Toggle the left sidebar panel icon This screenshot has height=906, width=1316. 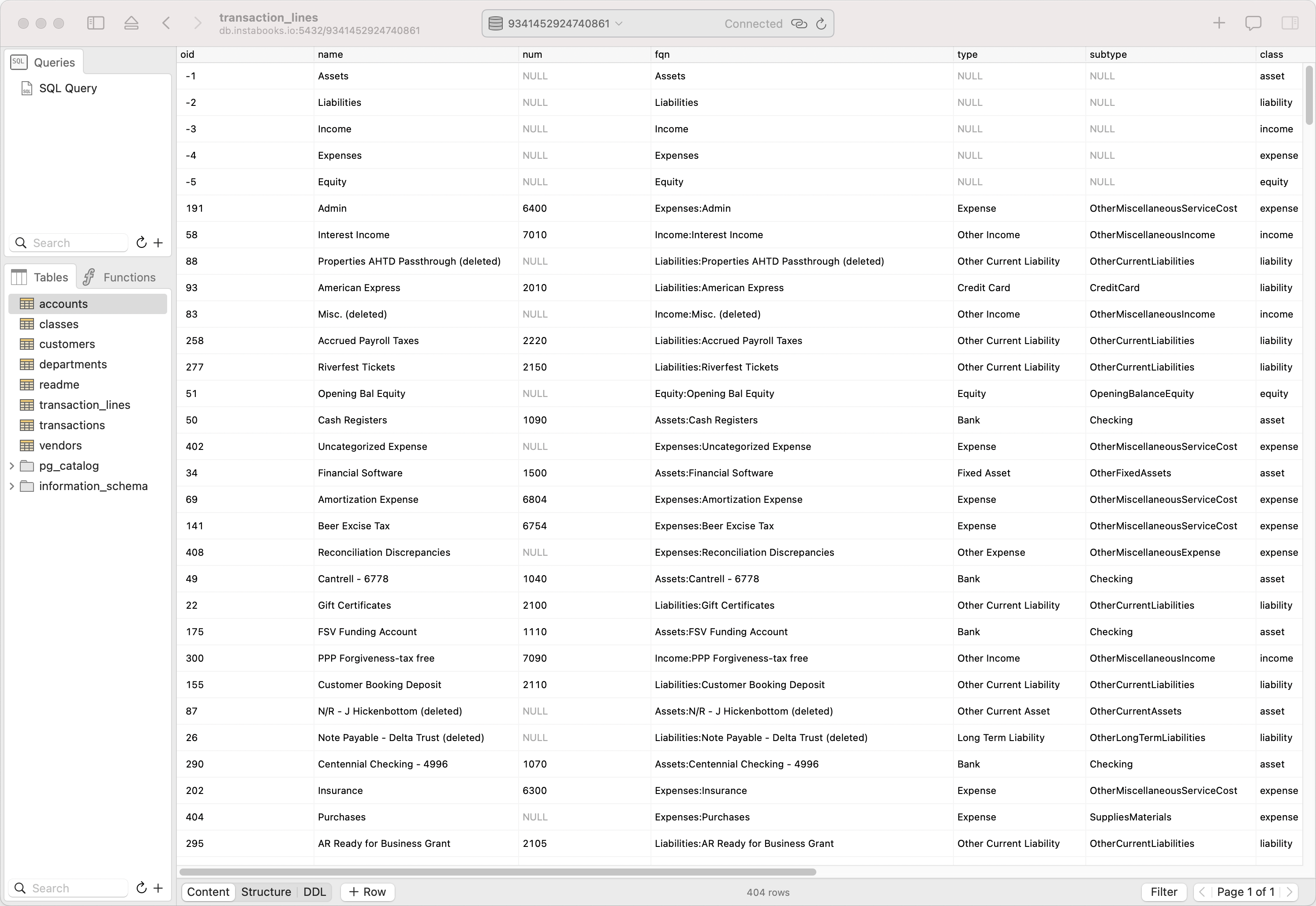click(x=95, y=23)
